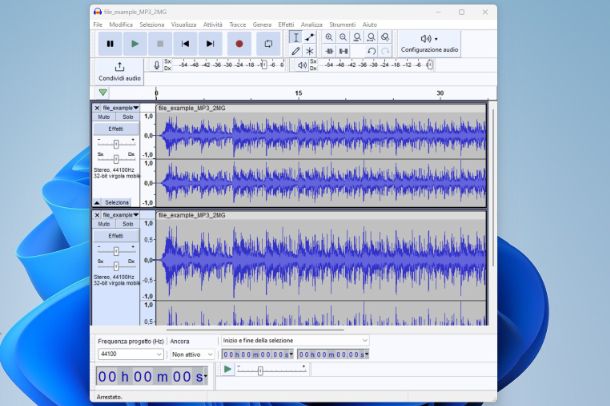Adjust first track's Sx/Dx pan slider
The width and height of the screenshot is (610, 406).
[x=116, y=159]
